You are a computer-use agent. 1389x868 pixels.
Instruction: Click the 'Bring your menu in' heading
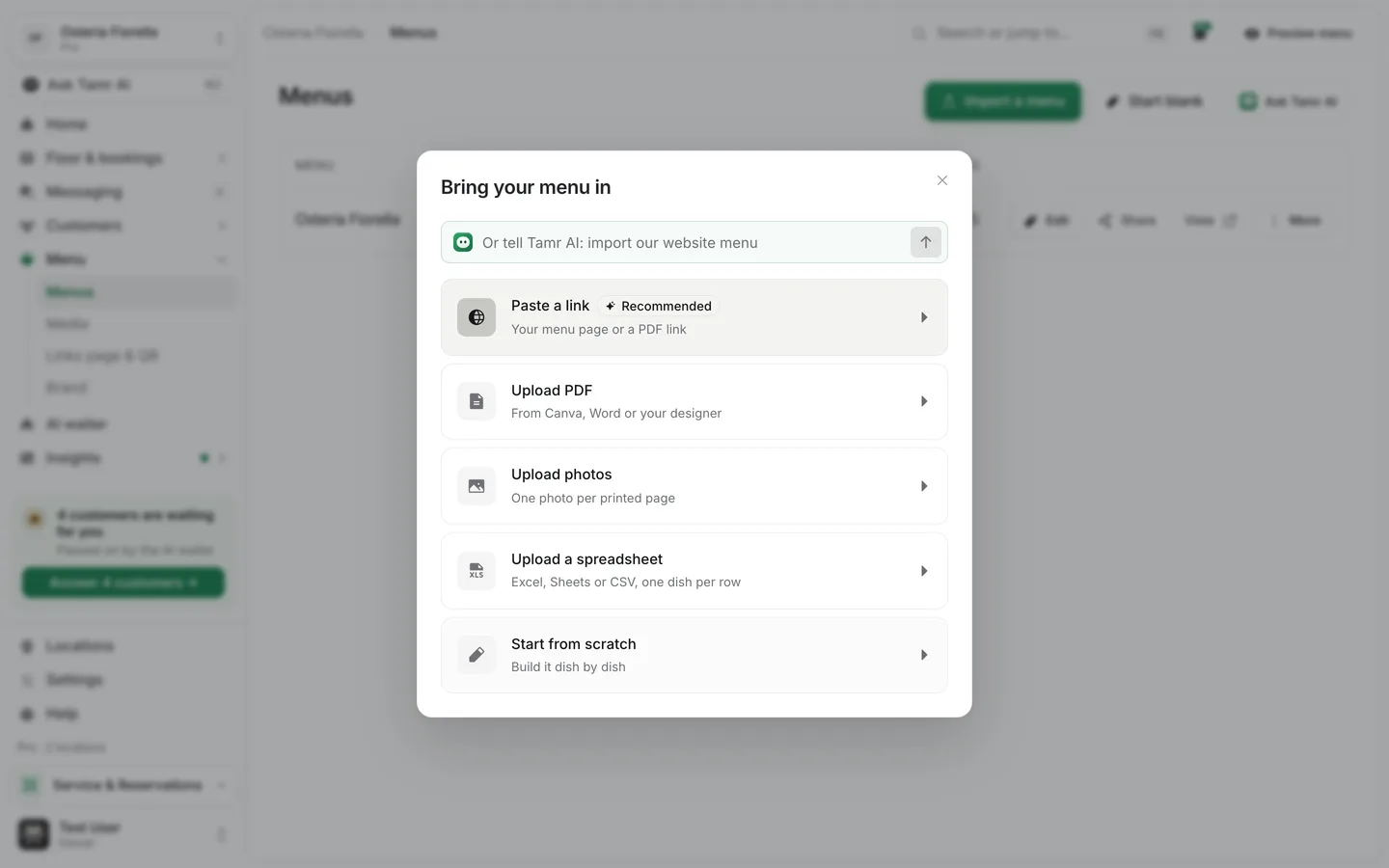click(x=526, y=187)
